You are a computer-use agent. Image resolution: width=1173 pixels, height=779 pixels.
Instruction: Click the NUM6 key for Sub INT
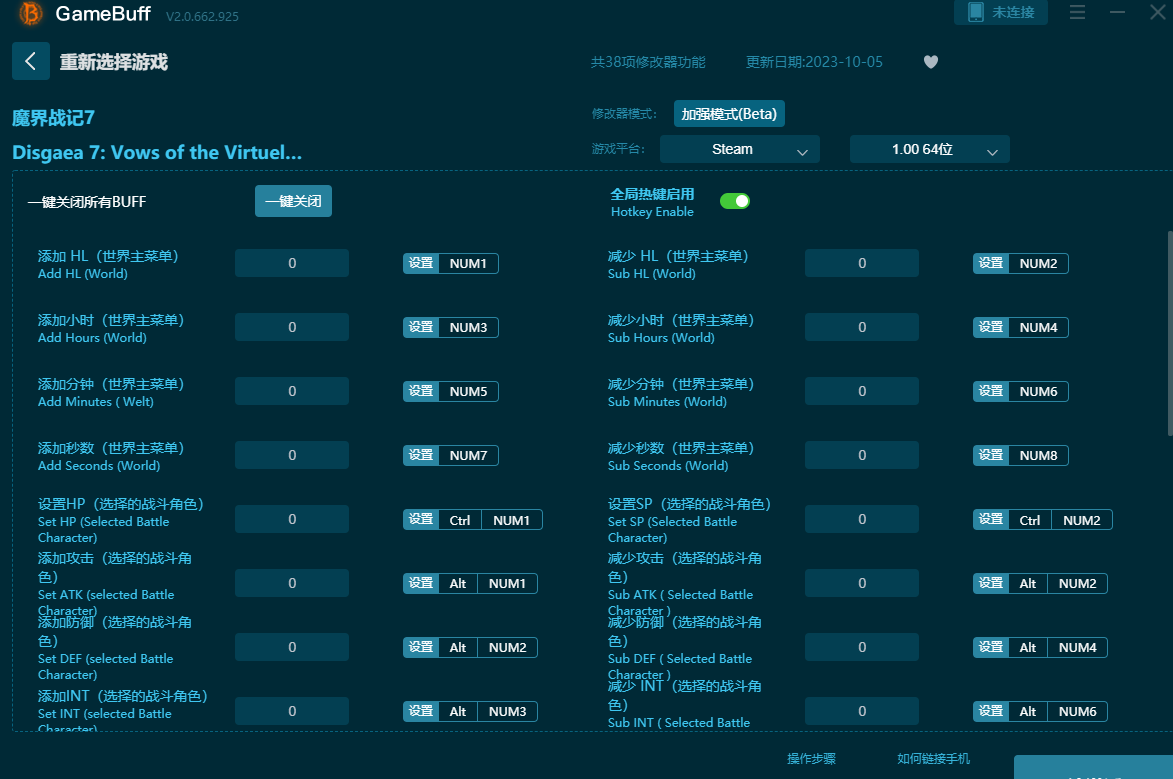pos(1077,712)
